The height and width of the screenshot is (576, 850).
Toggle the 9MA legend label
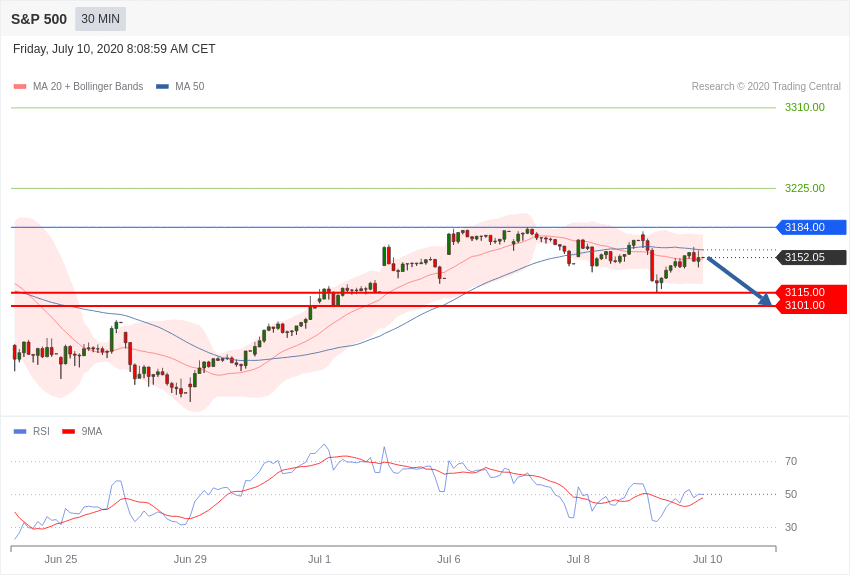pyautogui.click(x=92, y=431)
